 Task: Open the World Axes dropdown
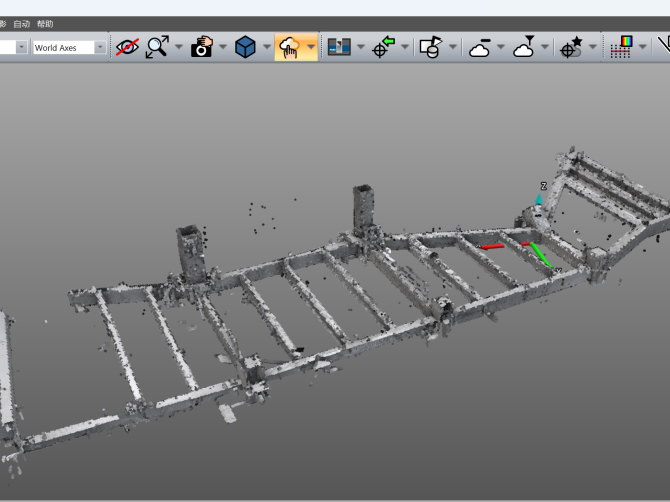[69, 47]
